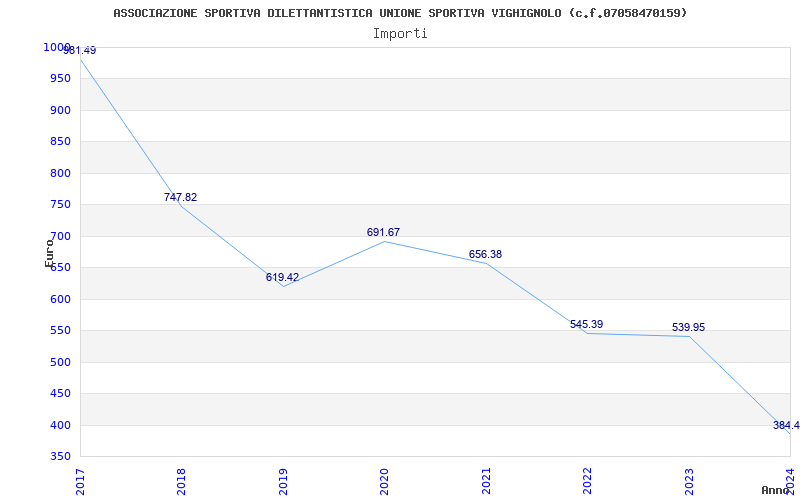Viewport: 800px width, 500px height.
Task: Select the 691.67 data label
Action: coord(383,233)
